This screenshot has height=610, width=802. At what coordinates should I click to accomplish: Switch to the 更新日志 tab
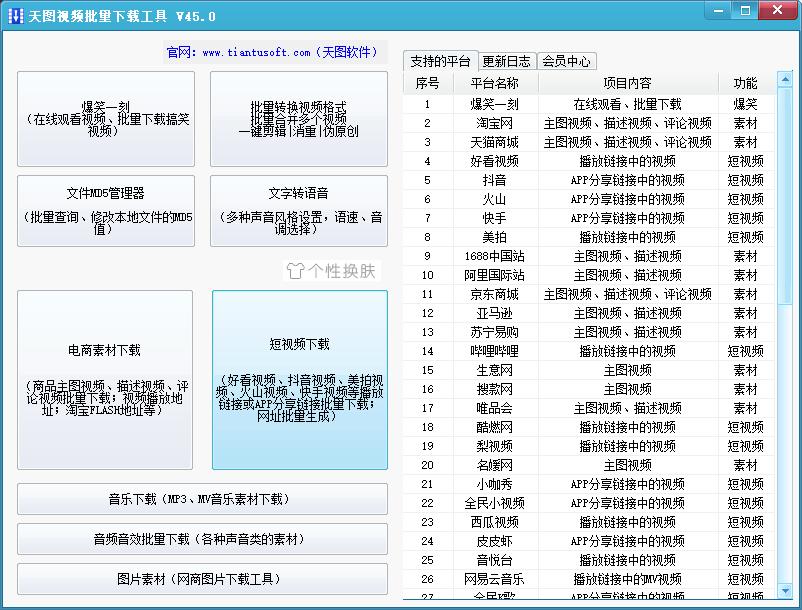tap(506, 59)
